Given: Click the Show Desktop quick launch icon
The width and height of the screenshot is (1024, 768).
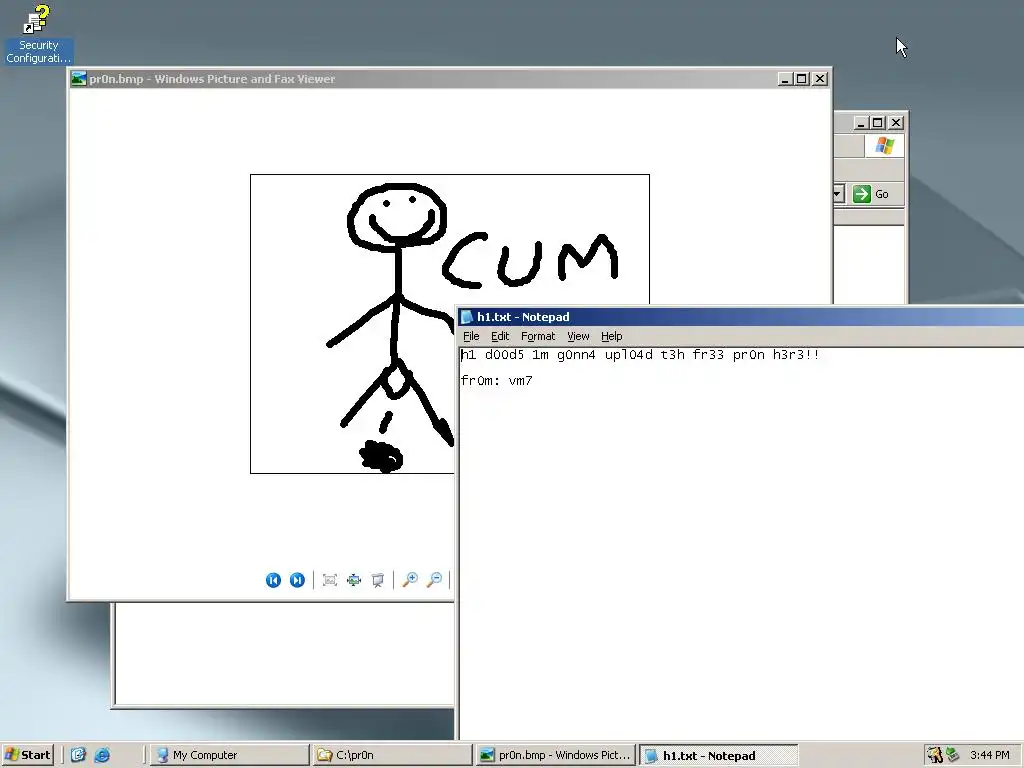Looking at the screenshot, I should [78, 755].
